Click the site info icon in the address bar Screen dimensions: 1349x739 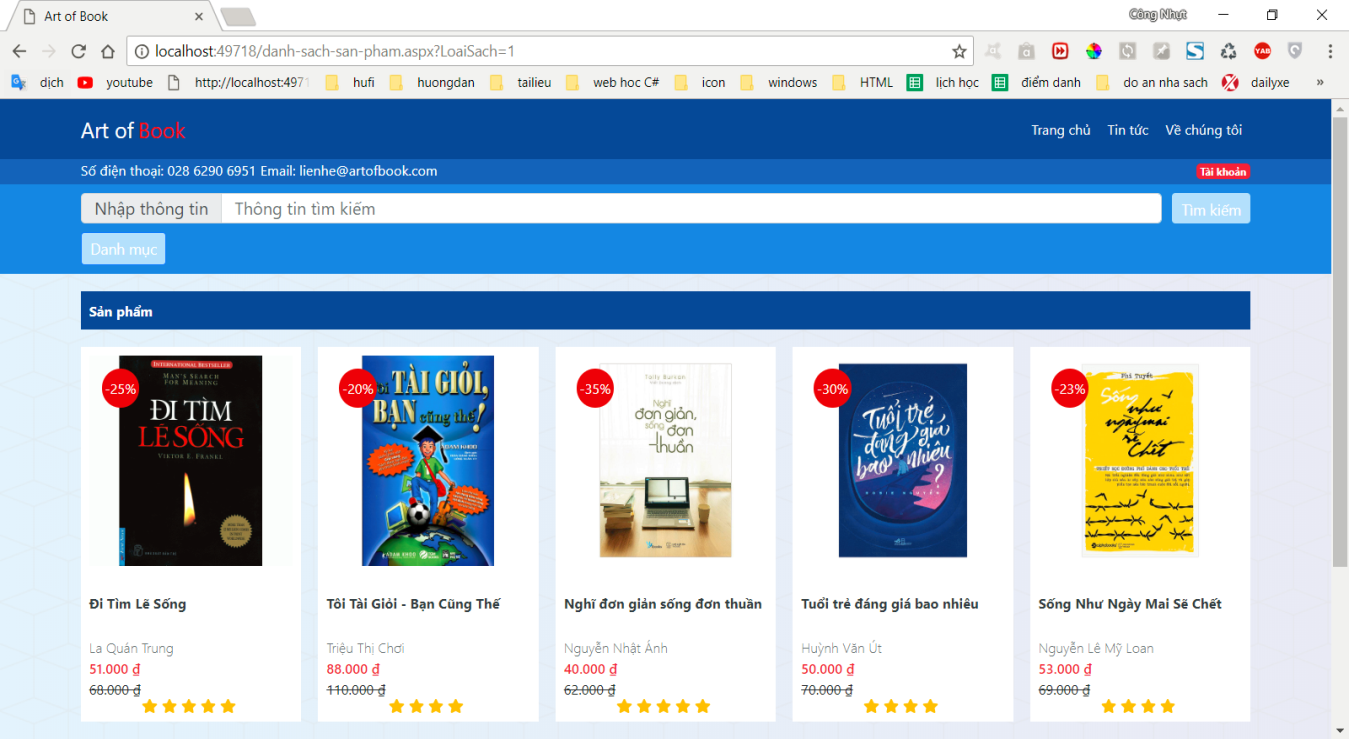142,51
